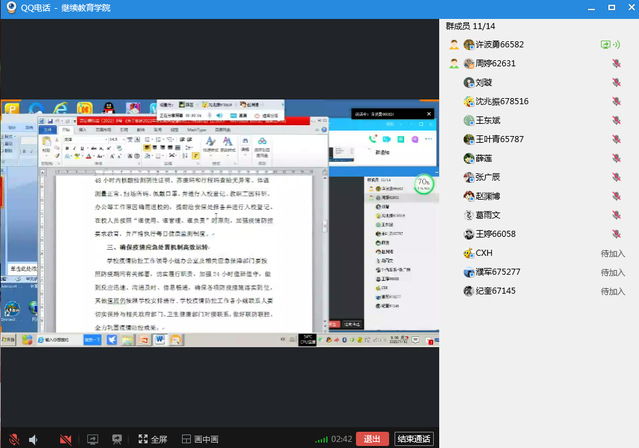Unmute your microphone in the call bar

[x=13, y=439]
